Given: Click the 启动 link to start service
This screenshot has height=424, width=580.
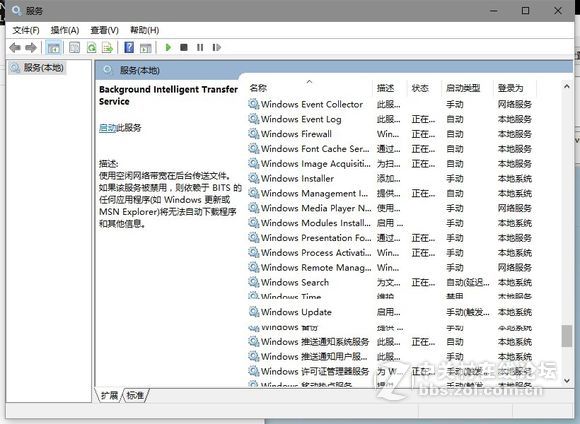Looking at the screenshot, I should (x=108, y=128).
